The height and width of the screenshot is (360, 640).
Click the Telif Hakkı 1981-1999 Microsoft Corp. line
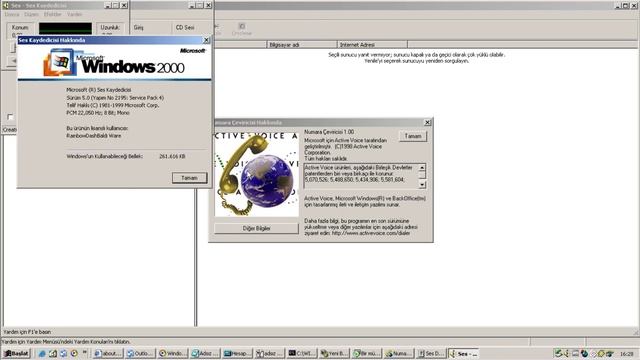click(113, 105)
